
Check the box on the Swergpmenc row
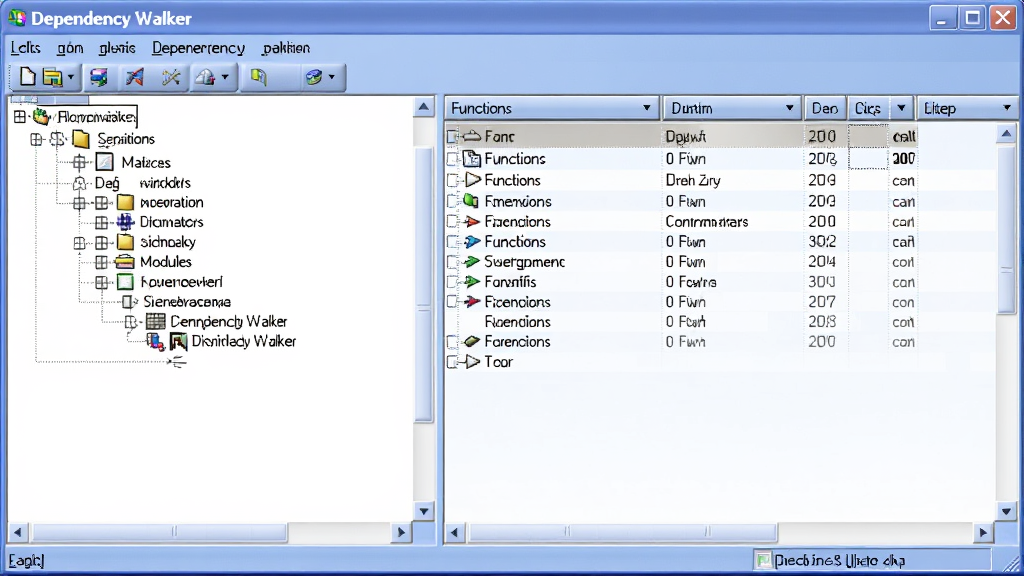[x=452, y=262]
